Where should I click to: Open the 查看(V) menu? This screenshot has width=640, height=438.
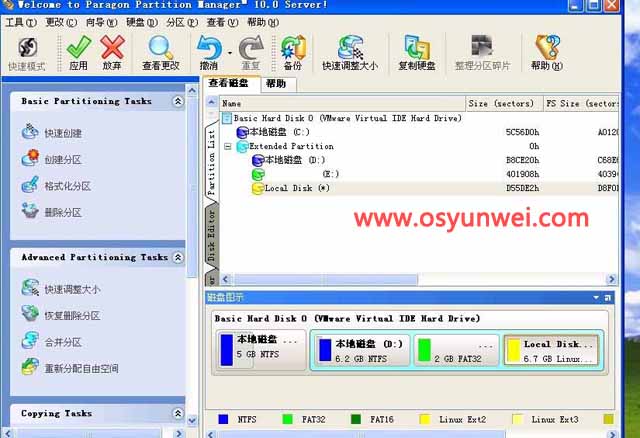[x=222, y=22]
